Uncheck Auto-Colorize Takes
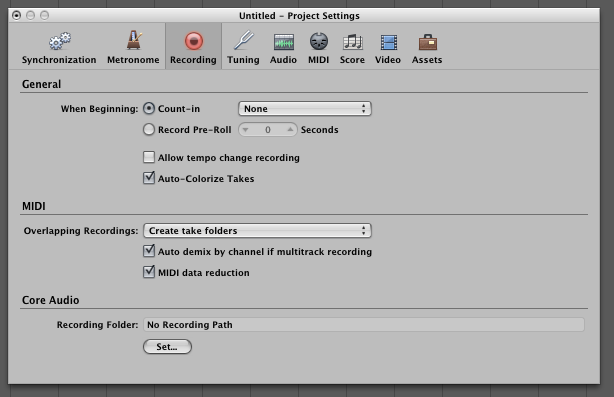The height and width of the screenshot is (397, 614). (x=149, y=178)
